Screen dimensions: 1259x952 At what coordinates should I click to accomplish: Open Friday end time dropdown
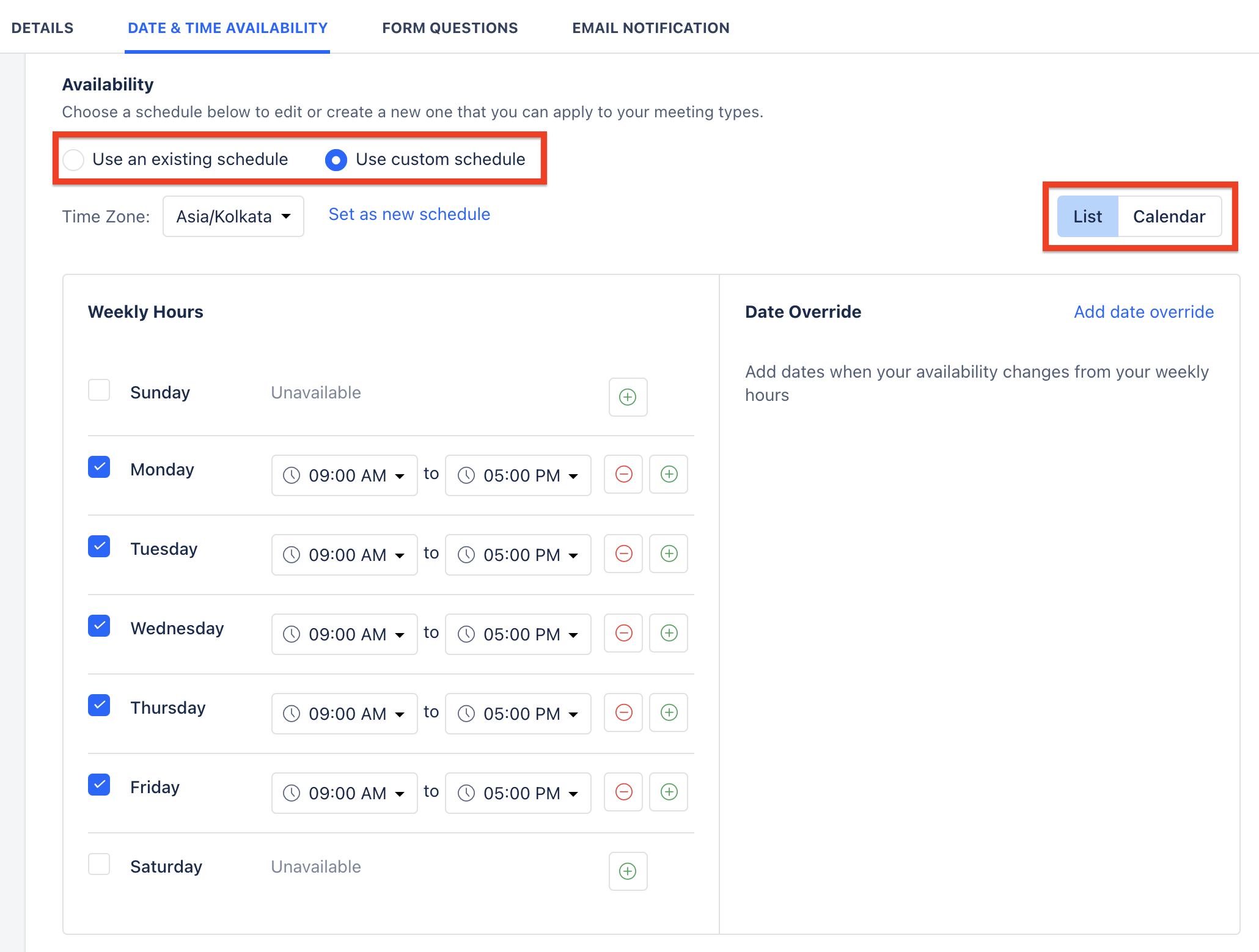point(518,793)
